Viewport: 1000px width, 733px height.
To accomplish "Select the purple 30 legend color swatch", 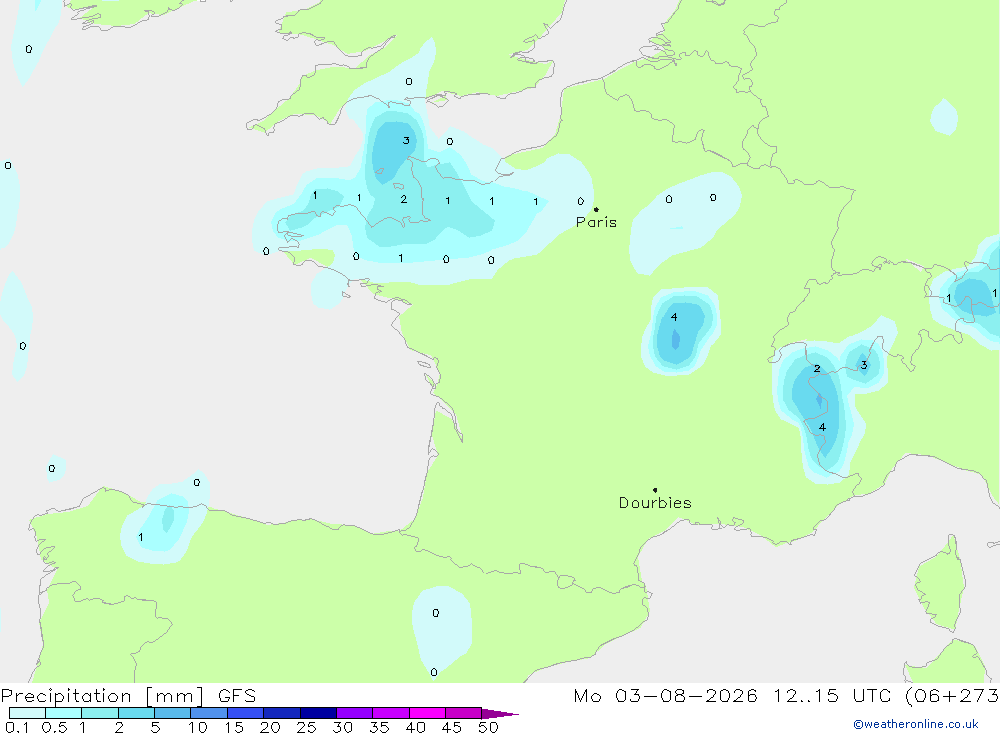I will pos(355,713).
